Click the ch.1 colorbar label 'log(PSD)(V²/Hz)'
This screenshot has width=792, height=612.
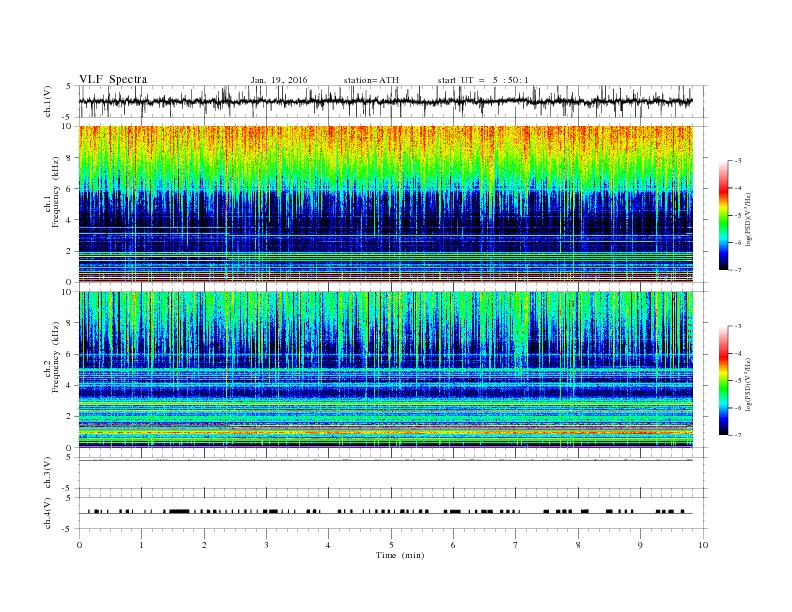[747, 218]
